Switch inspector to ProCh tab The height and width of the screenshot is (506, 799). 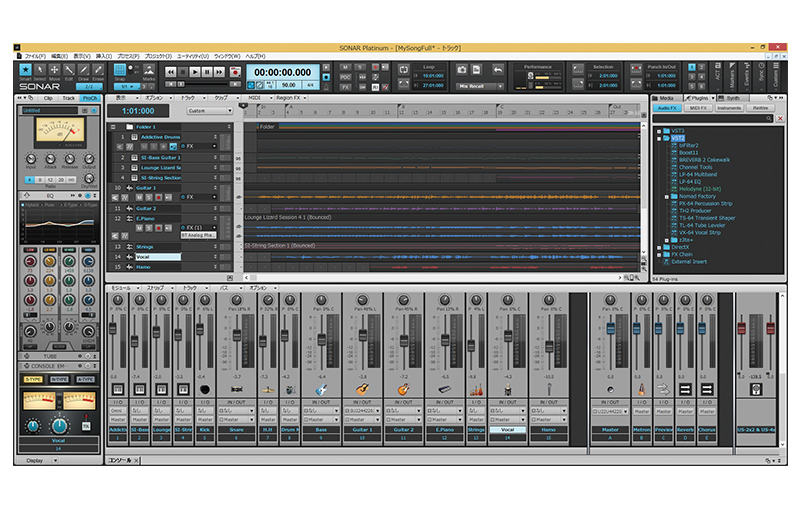pos(90,98)
